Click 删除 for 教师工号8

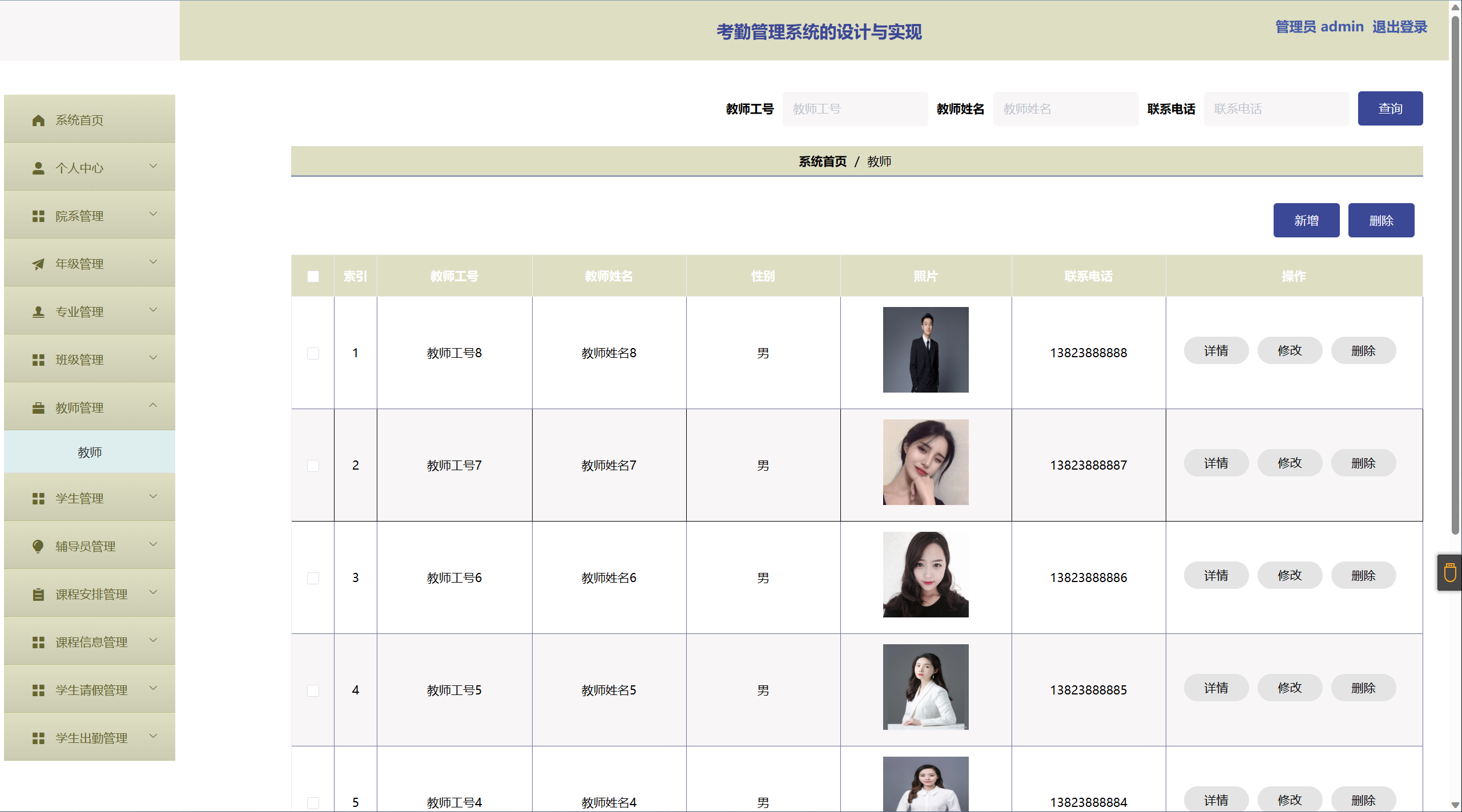(x=1363, y=350)
